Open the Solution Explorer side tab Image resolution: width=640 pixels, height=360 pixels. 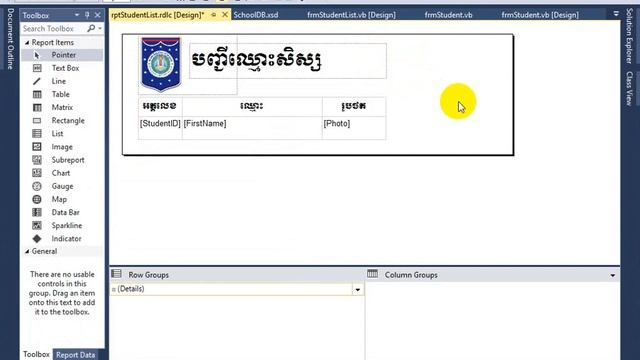coord(629,36)
